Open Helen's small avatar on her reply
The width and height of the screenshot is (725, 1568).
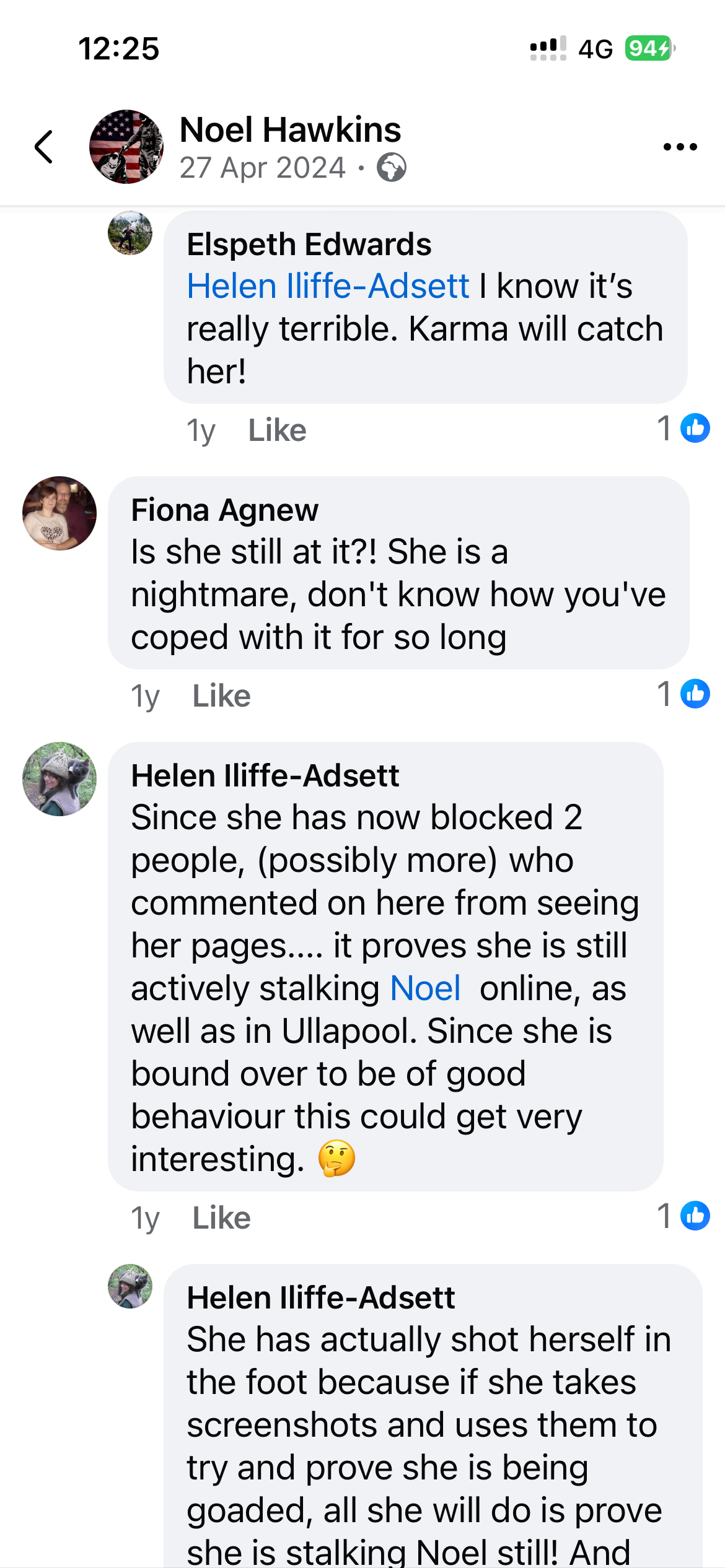tap(130, 1286)
